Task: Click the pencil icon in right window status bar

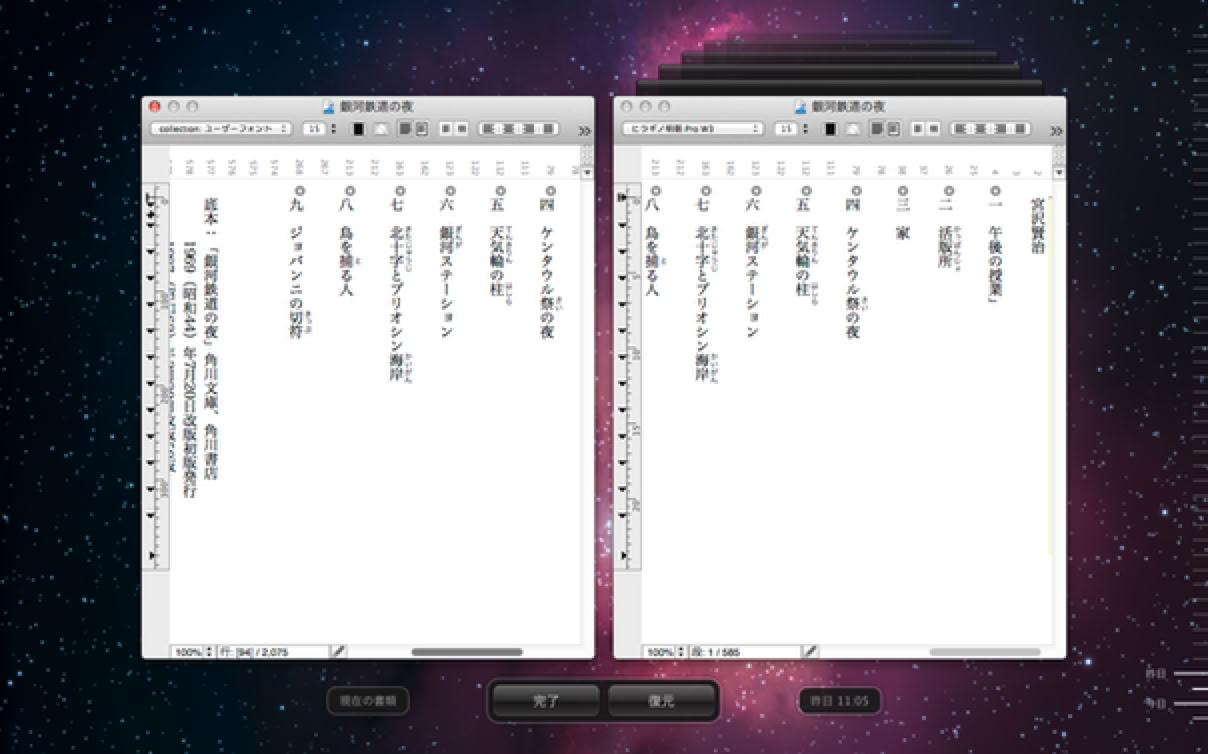Action: (x=810, y=651)
